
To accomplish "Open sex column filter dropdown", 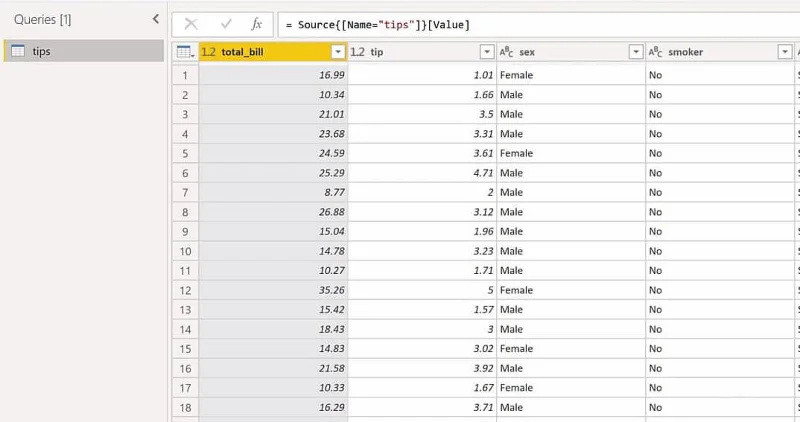I will pyautogui.click(x=636, y=52).
